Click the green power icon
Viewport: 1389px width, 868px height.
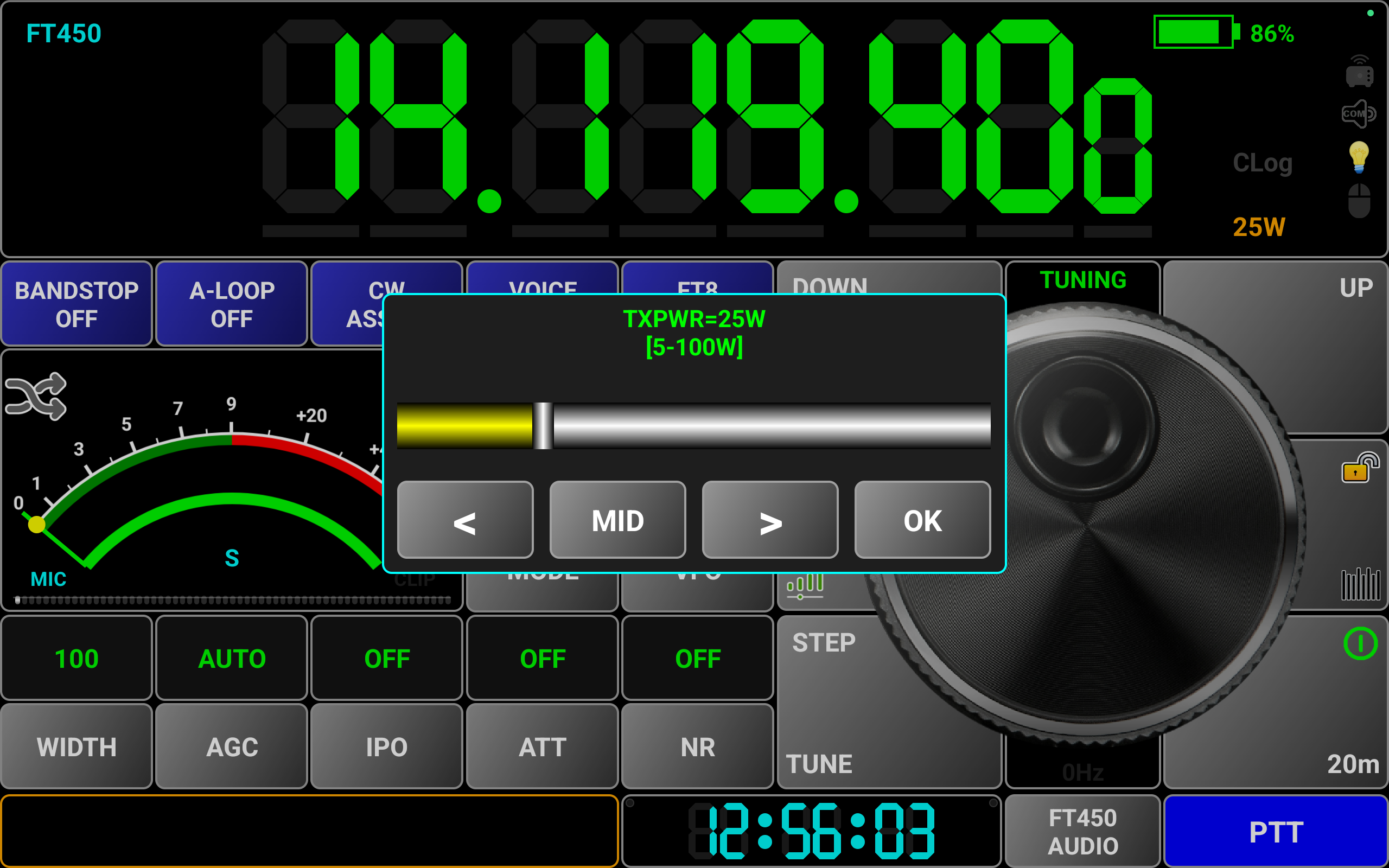point(1360,643)
